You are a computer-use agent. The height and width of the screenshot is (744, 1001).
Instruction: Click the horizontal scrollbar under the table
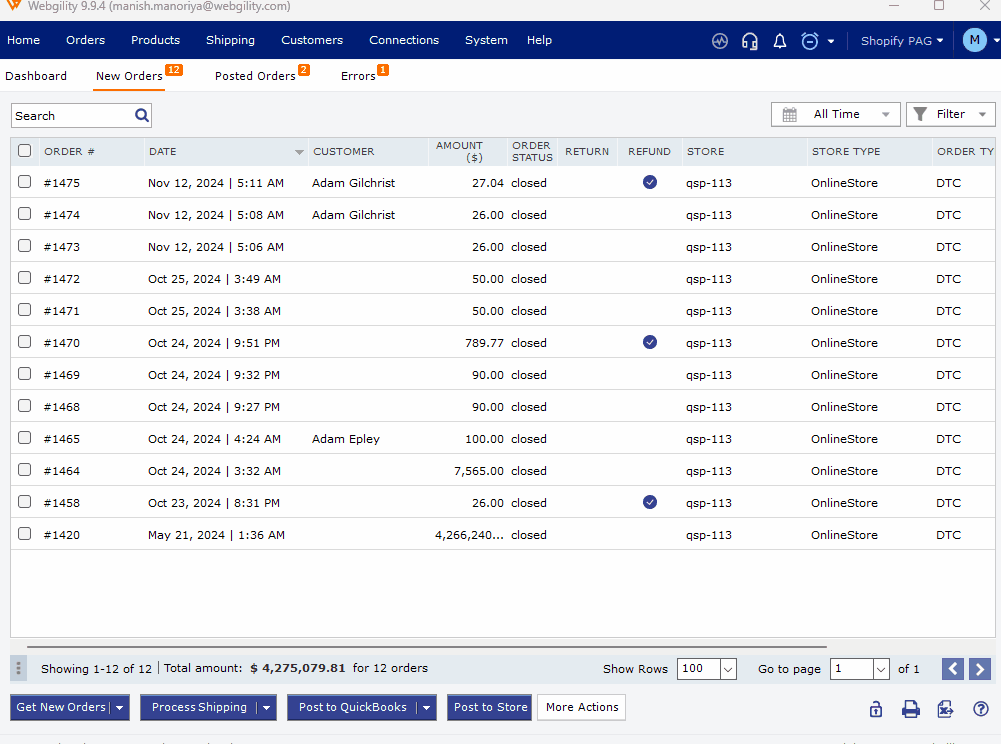click(x=427, y=647)
